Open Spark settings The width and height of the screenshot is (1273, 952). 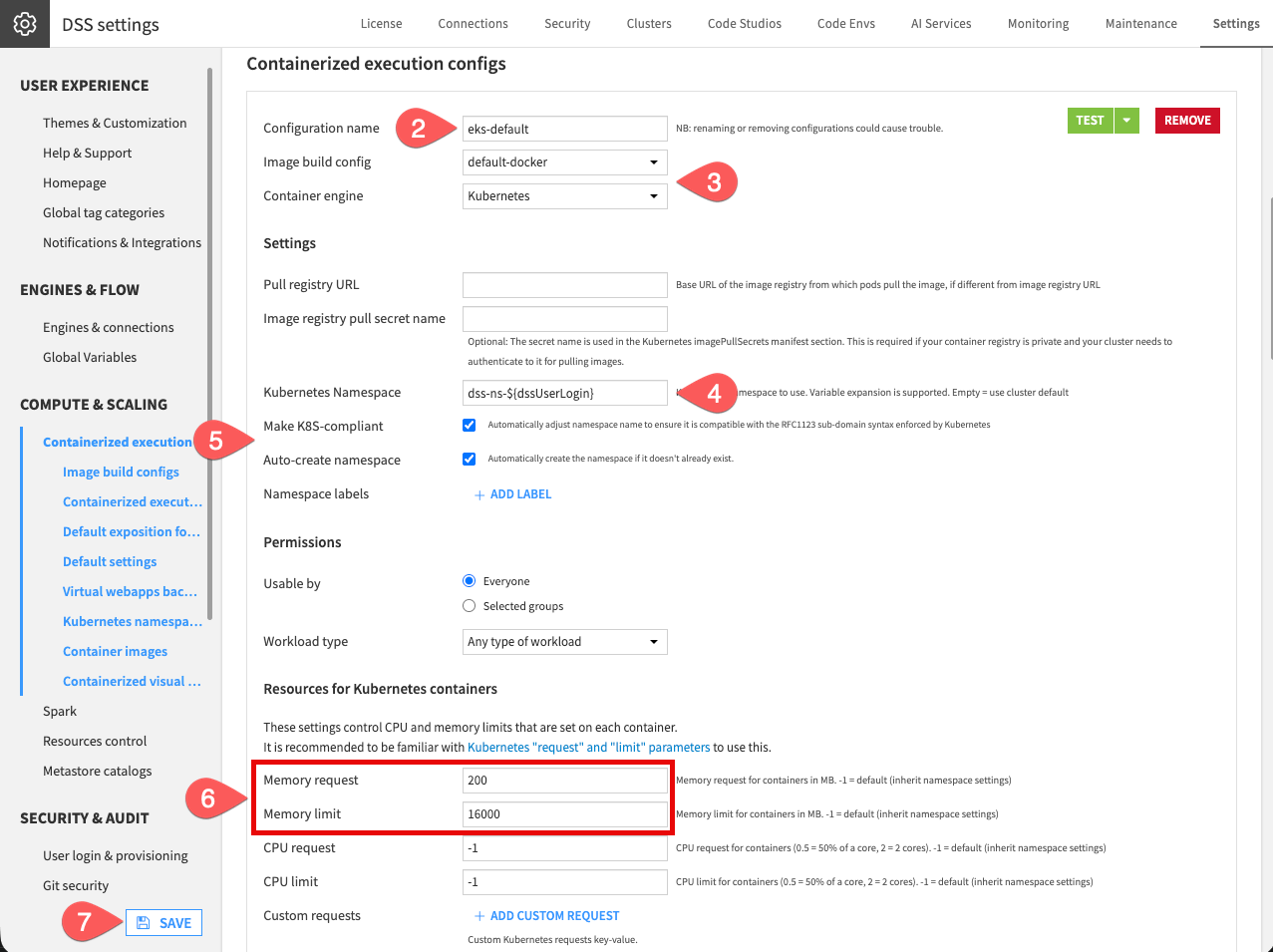60,712
